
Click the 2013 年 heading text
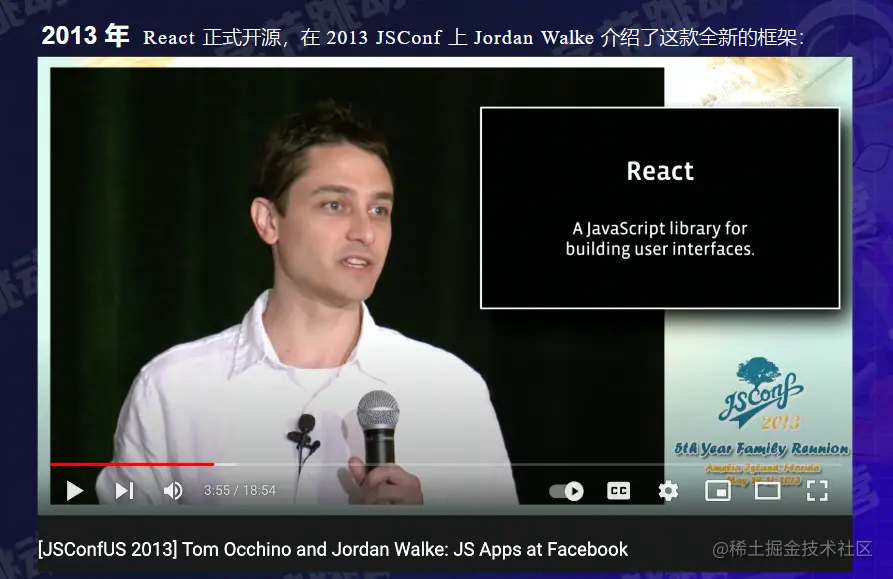coord(85,36)
